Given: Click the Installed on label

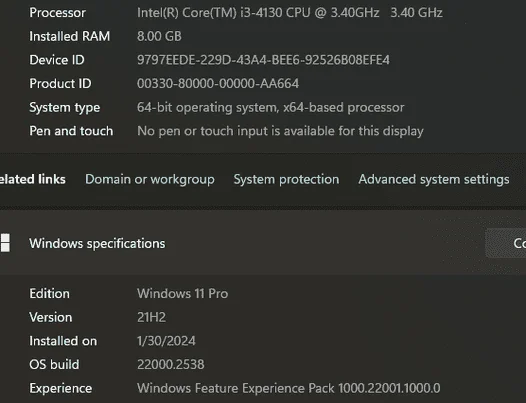Looking at the screenshot, I should [63, 341].
